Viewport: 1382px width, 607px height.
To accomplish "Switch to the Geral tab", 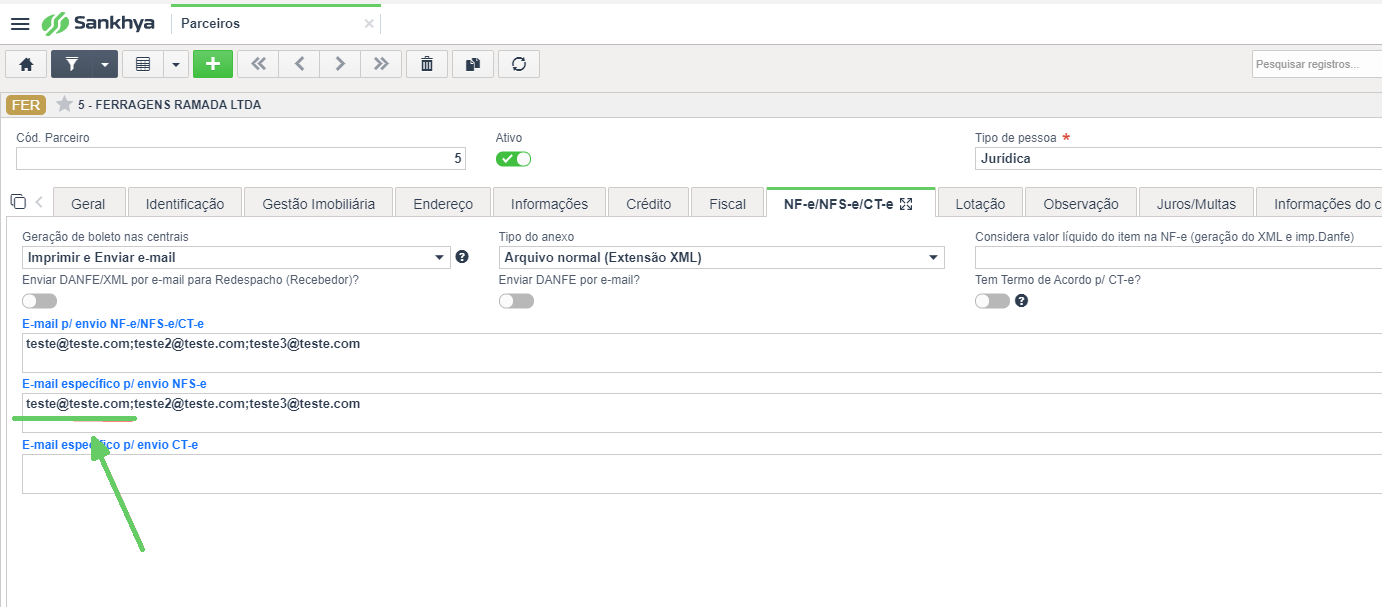I will coord(88,203).
